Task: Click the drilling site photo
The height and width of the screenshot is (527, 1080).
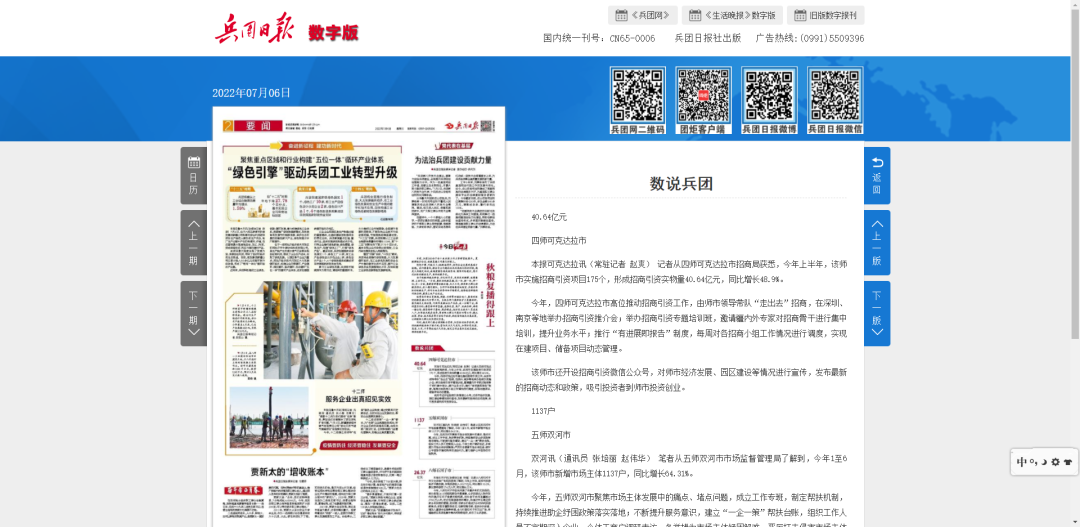Action: [x=269, y=417]
